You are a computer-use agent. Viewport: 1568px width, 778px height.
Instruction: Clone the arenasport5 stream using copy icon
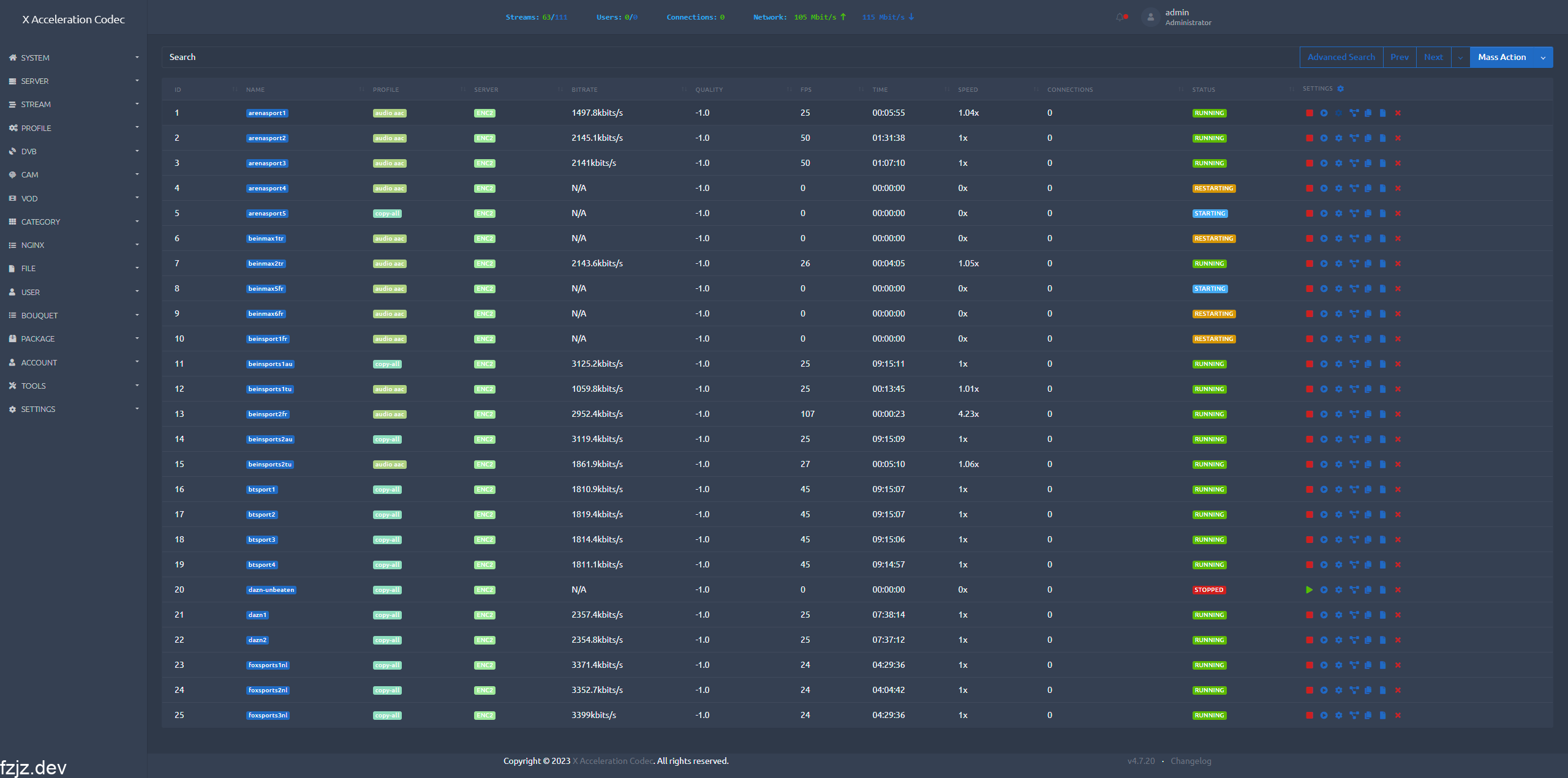click(1368, 214)
